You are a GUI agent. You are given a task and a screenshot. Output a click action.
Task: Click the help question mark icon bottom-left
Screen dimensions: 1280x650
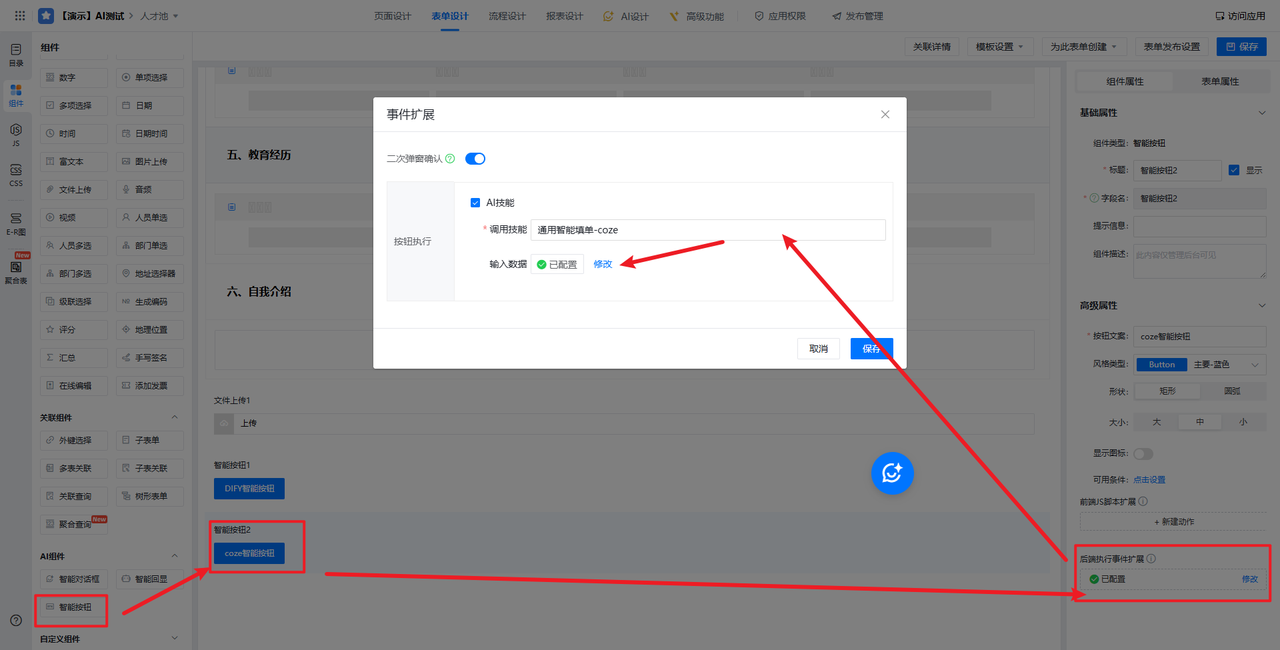point(16,620)
